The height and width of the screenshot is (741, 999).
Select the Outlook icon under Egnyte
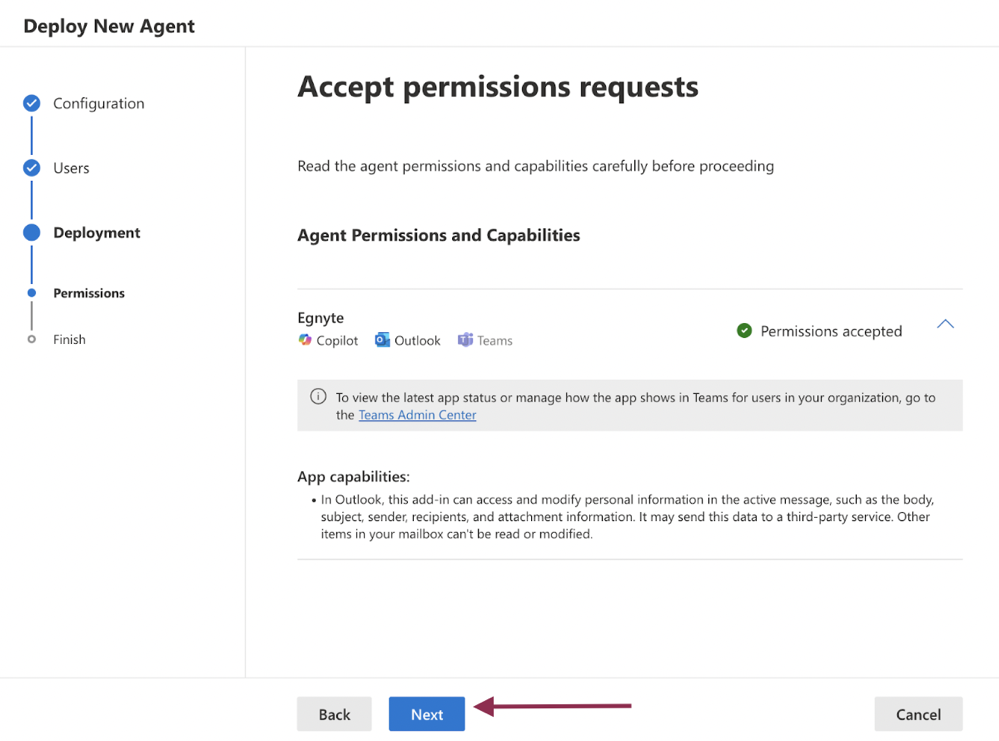(x=380, y=340)
